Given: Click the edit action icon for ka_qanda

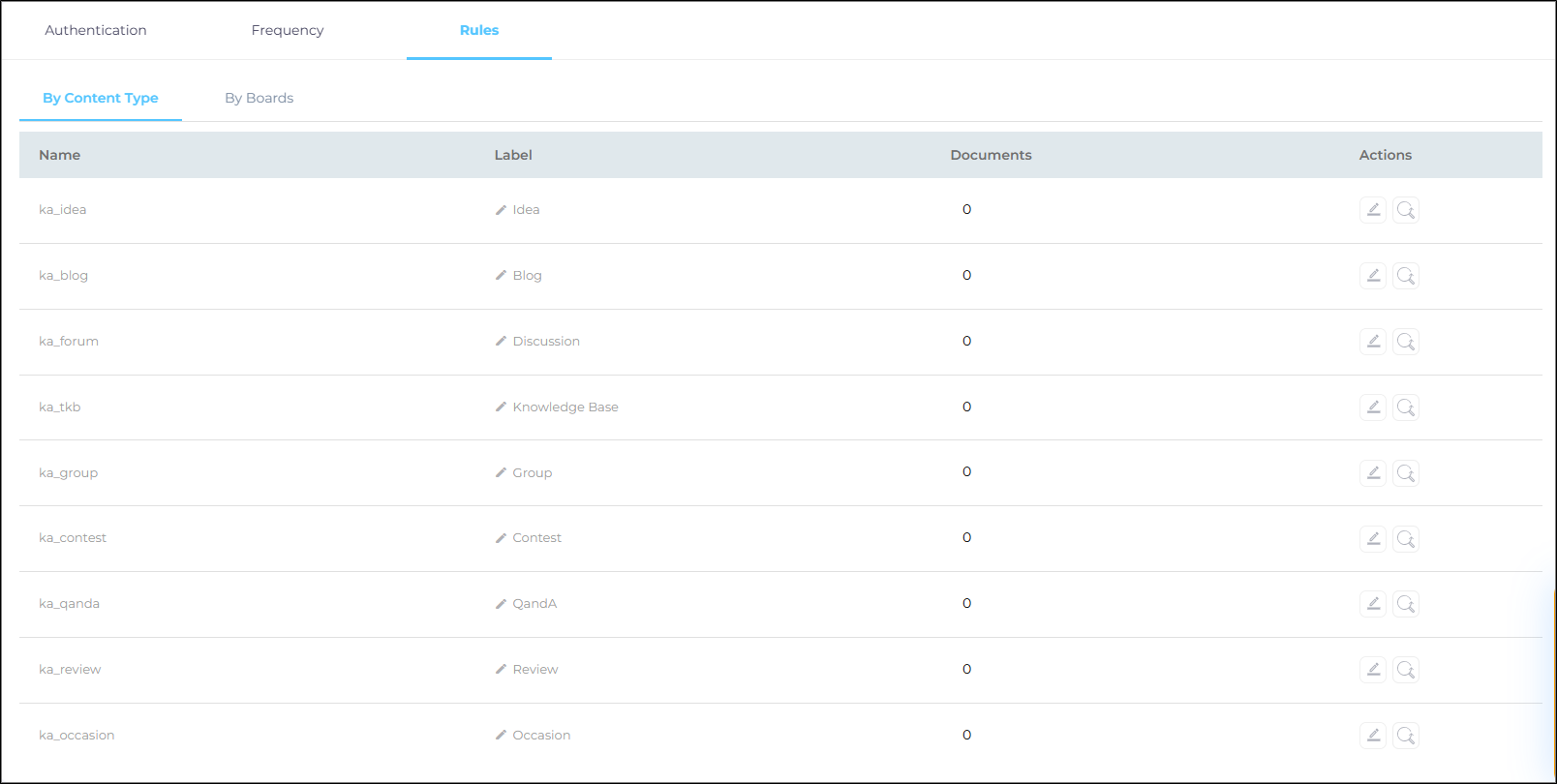Looking at the screenshot, I should tap(1373, 604).
